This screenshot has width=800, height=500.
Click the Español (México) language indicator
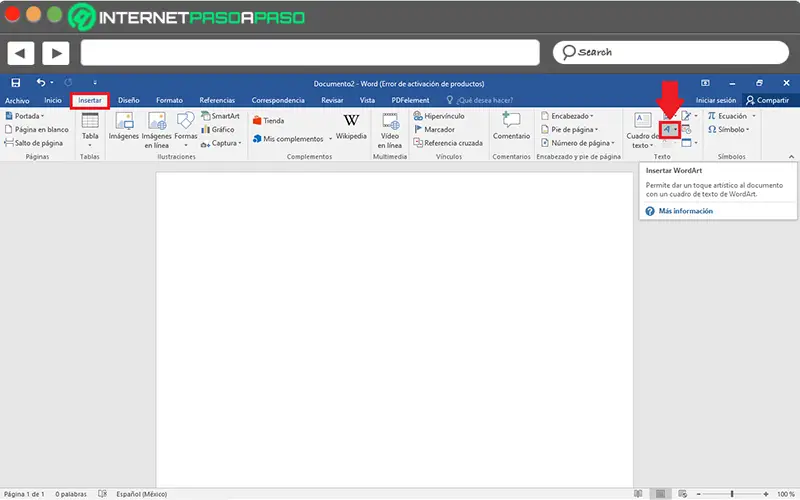(x=141, y=494)
